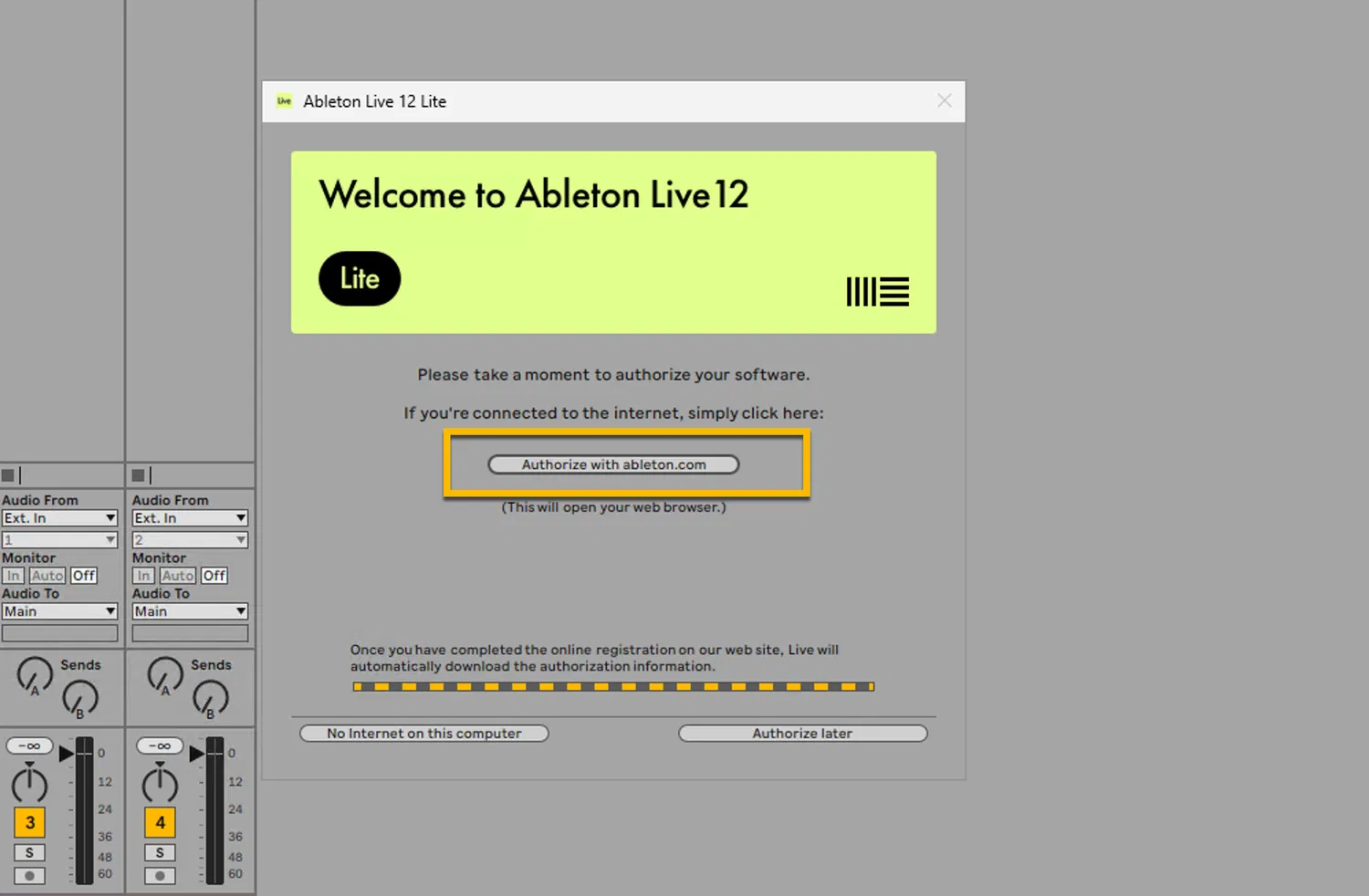Click track 4 level meter bar

(x=214, y=810)
